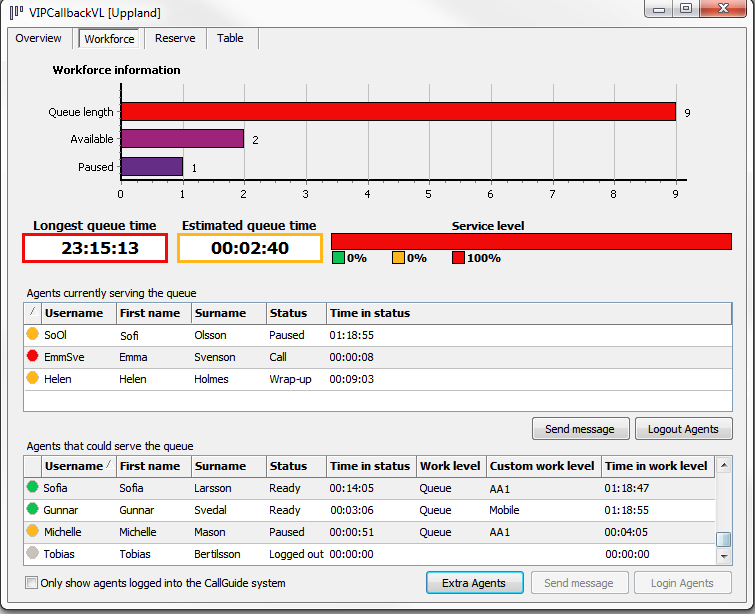Click the VIPCallbackVL title bar app icon

(x=16, y=12)
